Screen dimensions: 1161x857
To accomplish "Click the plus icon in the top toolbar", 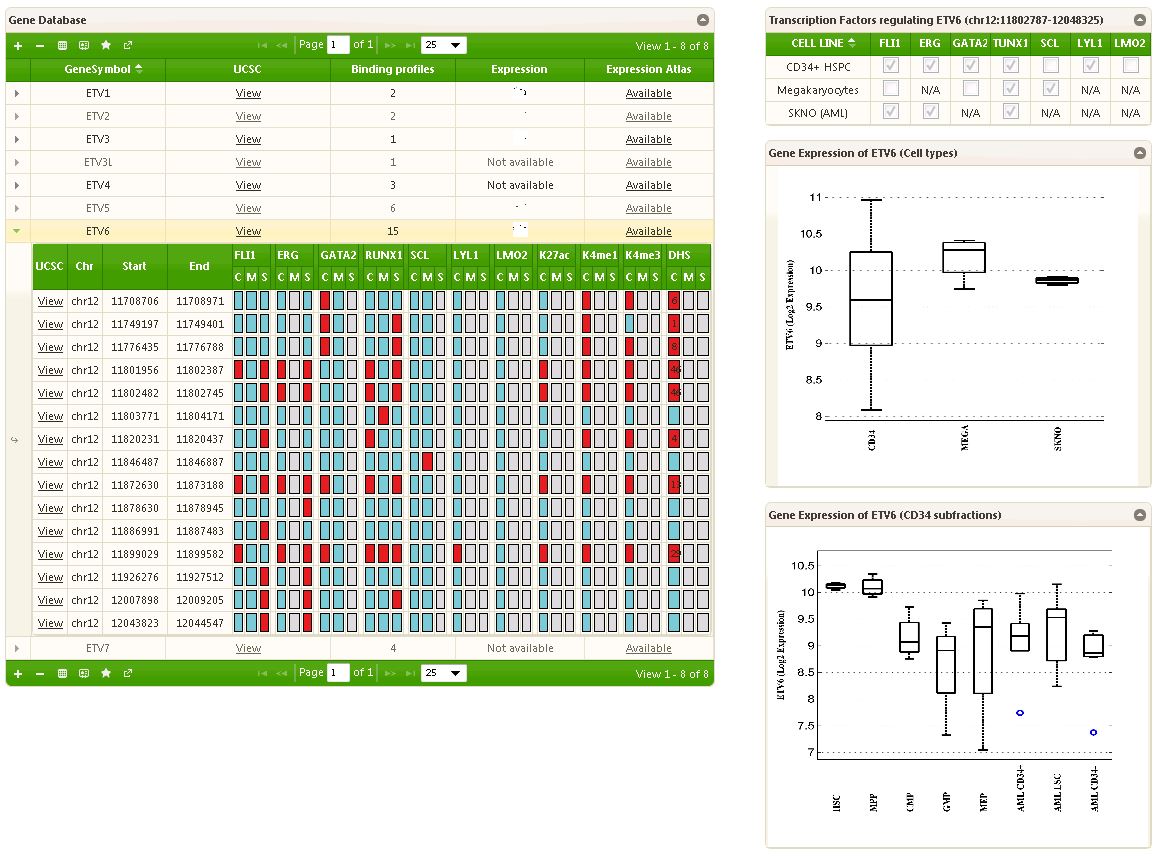I will (18, 46).
